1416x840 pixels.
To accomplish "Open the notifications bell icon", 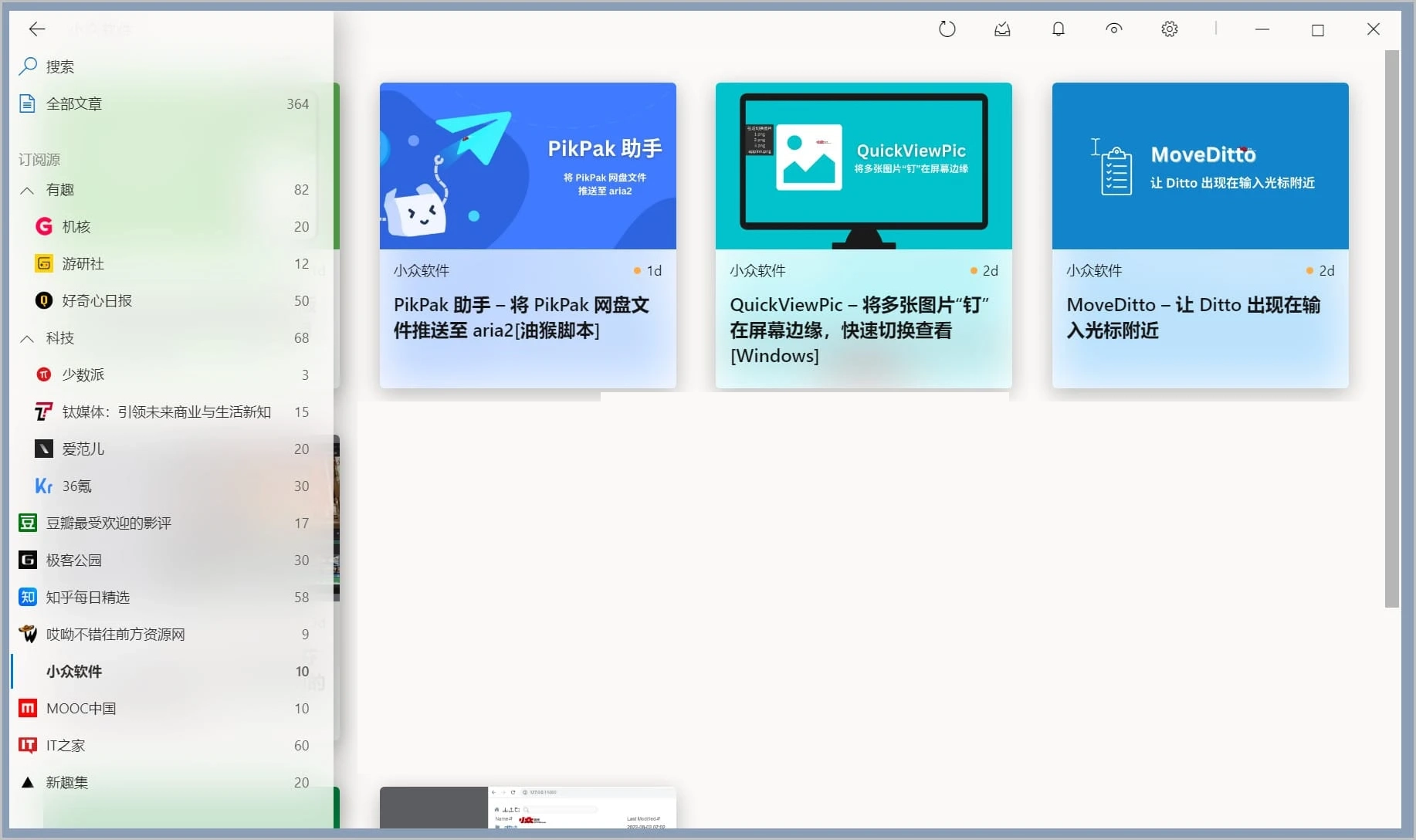I will 1058,29.
